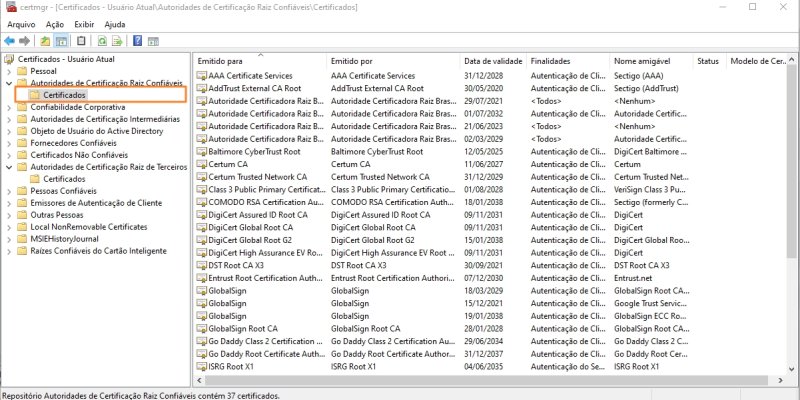800x400 pixels.
Task: Sort by the Finalidades column header
Action: pos(568,61)
